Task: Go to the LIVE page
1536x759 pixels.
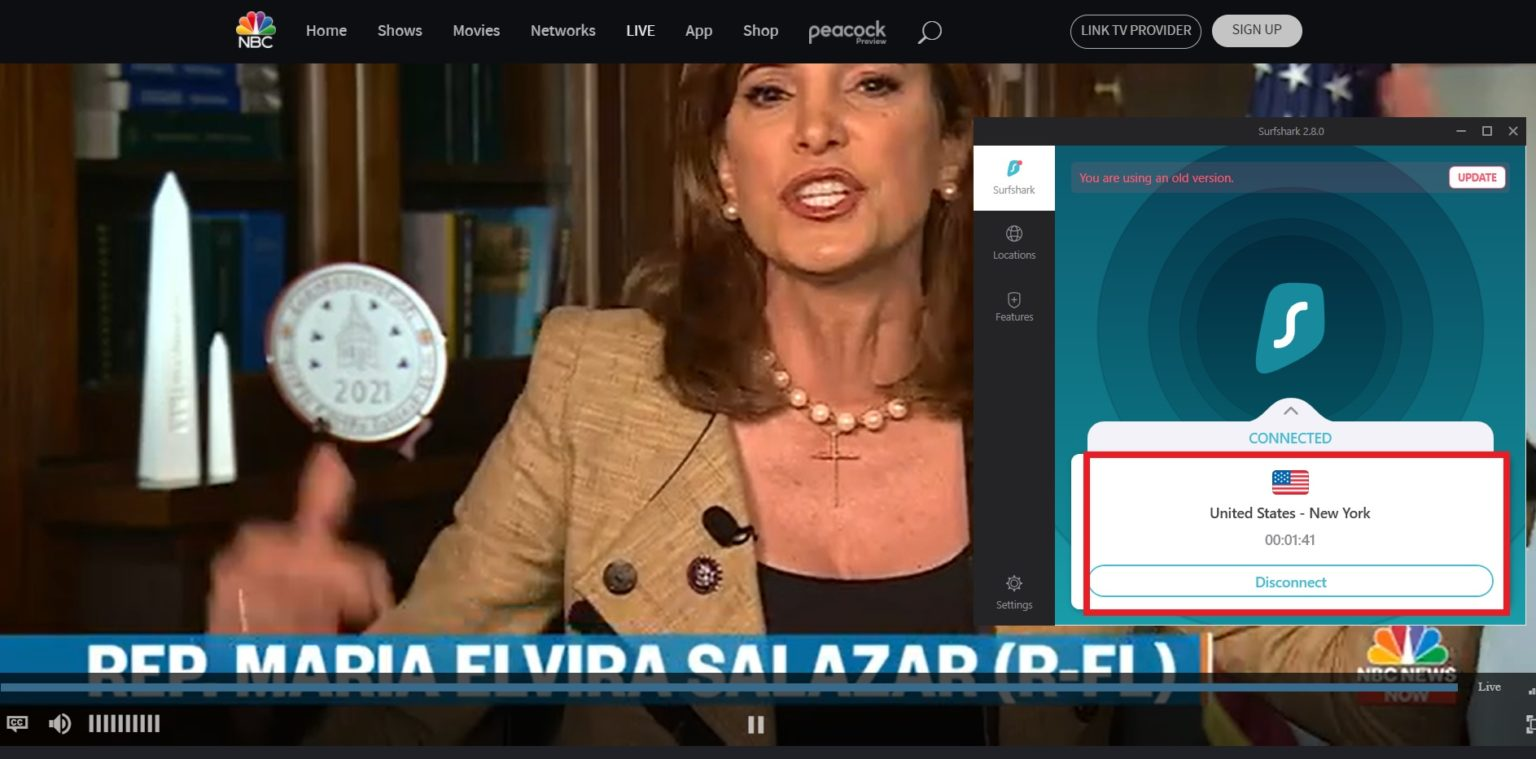Action: pyautogui.click(x=640, y=31)
